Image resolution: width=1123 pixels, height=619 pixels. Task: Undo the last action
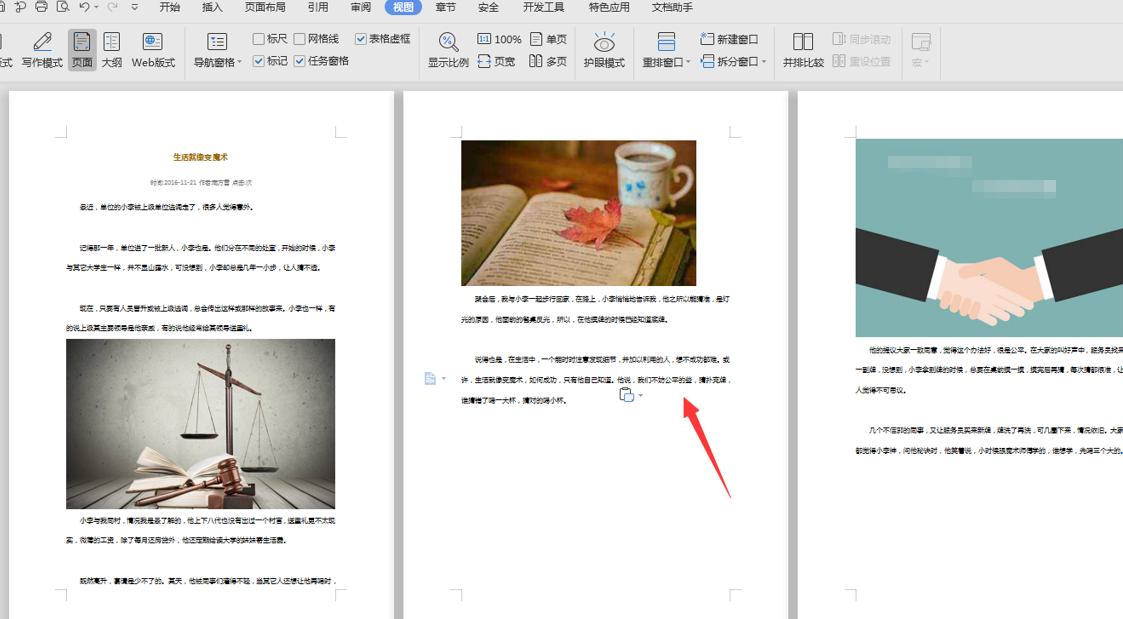point(85,7)
